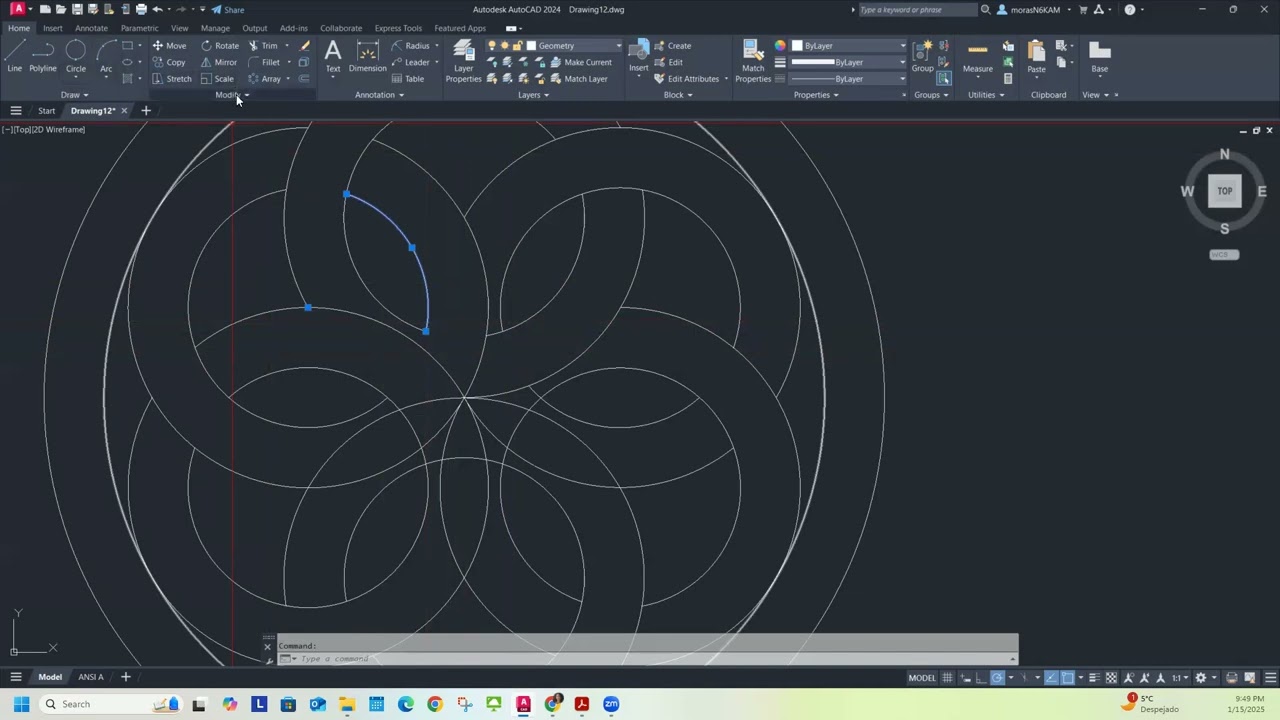Activate the Move command
Image resolution: width=1280 pixels, height=720 pixels.
169,46
